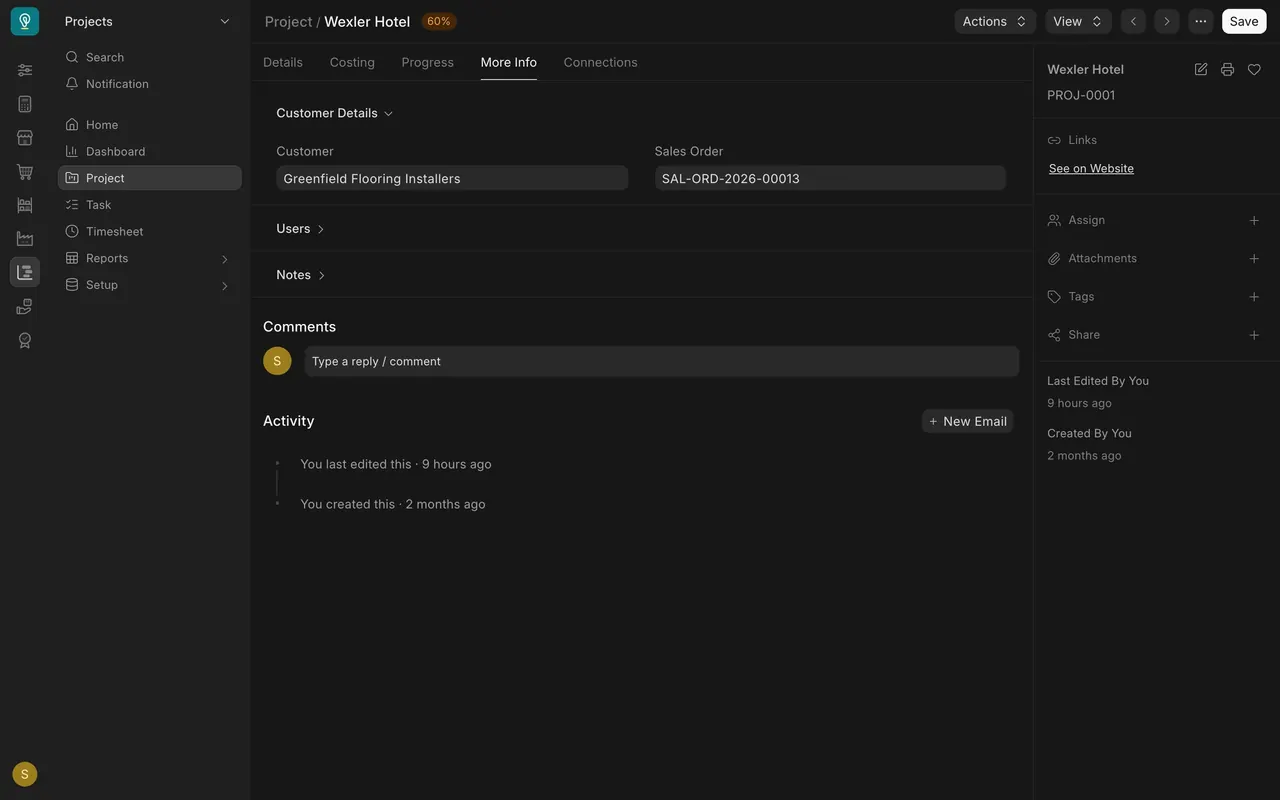Open the storefront selling module icon
The height and width of the screenshot is (800, 1280).
pyautogui.click(x=25, y=138)
